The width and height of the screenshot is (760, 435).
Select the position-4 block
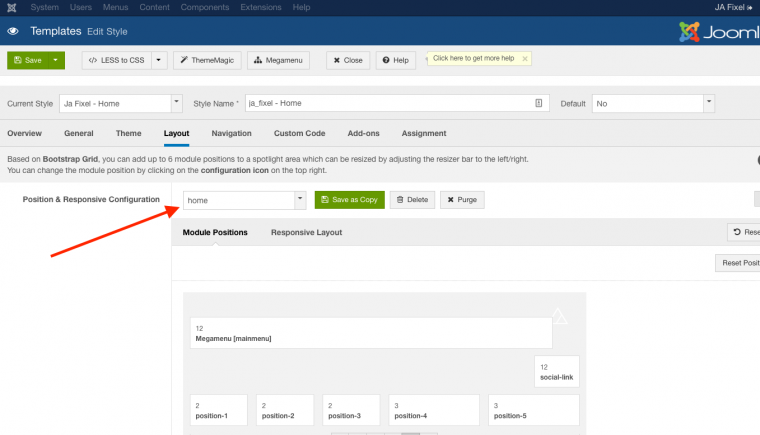point(434,410)
